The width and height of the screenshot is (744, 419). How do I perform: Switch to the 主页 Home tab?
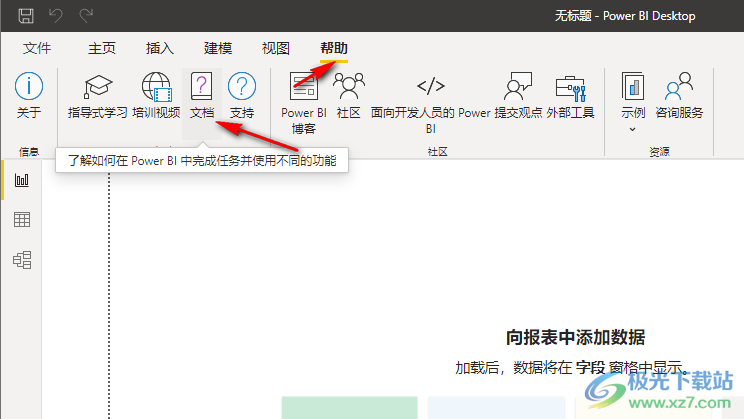click(102, 48)
